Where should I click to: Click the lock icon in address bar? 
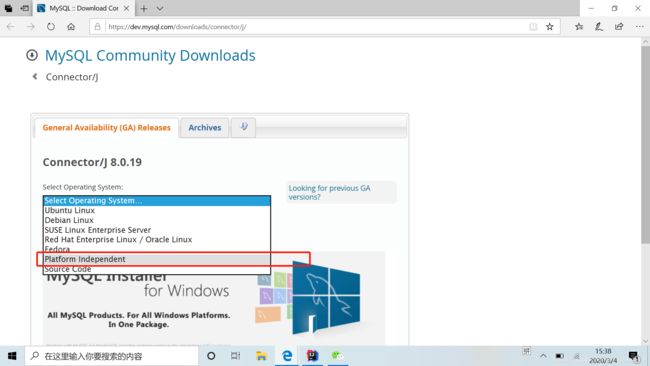click(x=97, y=27)
